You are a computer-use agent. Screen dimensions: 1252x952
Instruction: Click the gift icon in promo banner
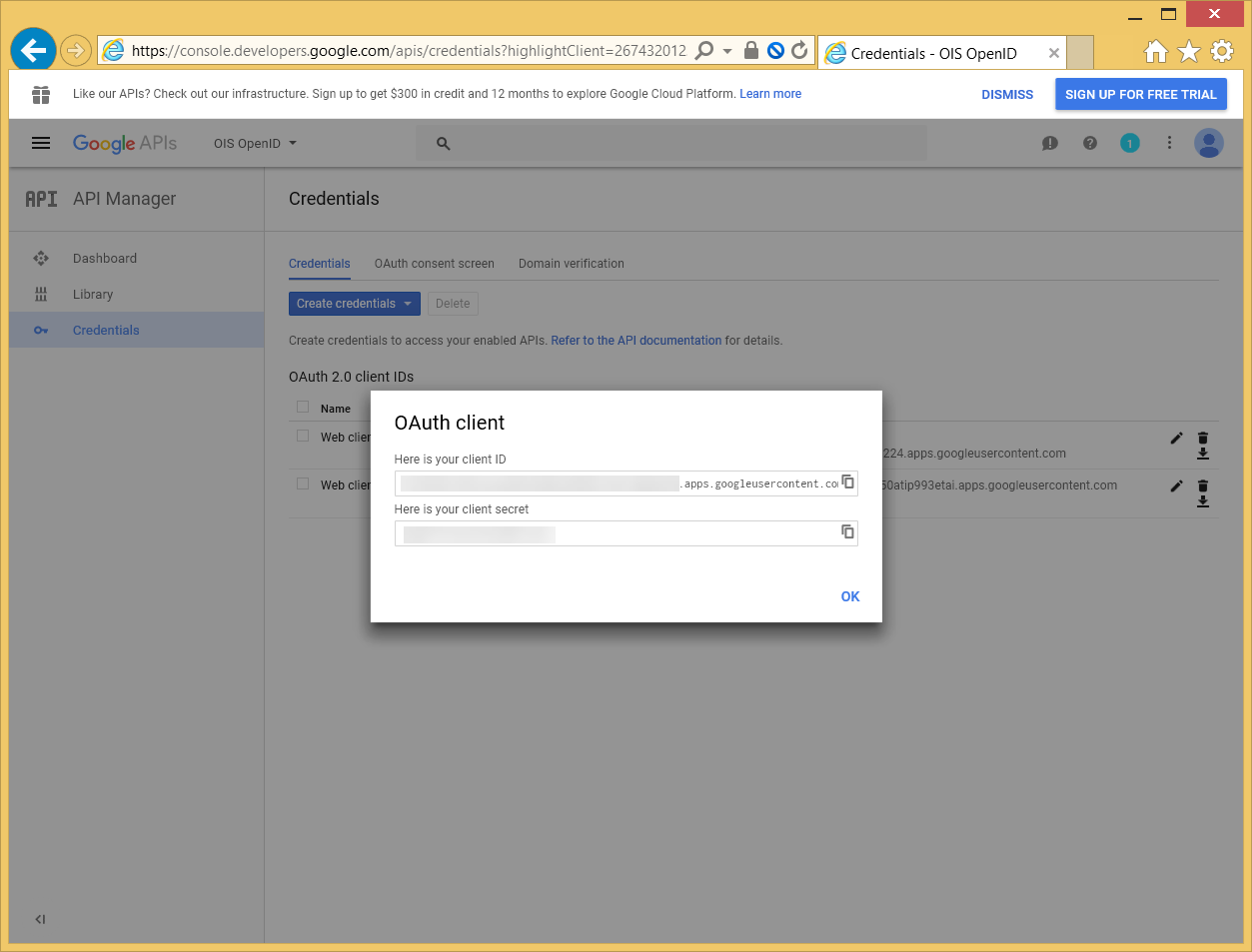click(41, 94)
